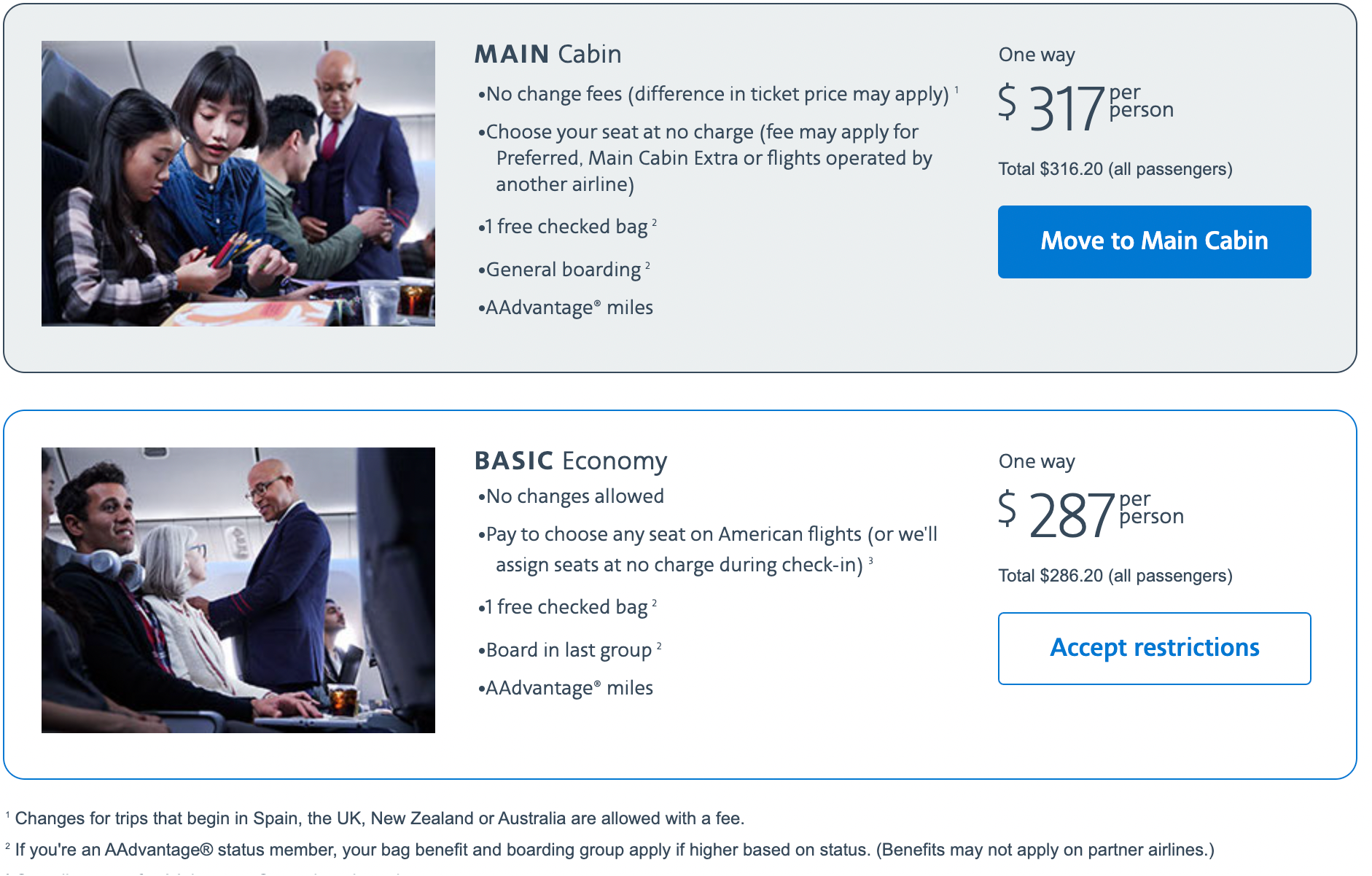Click the Accept restrictions button
Screen dimensions: 1372x876
(x=1154, y=647)
